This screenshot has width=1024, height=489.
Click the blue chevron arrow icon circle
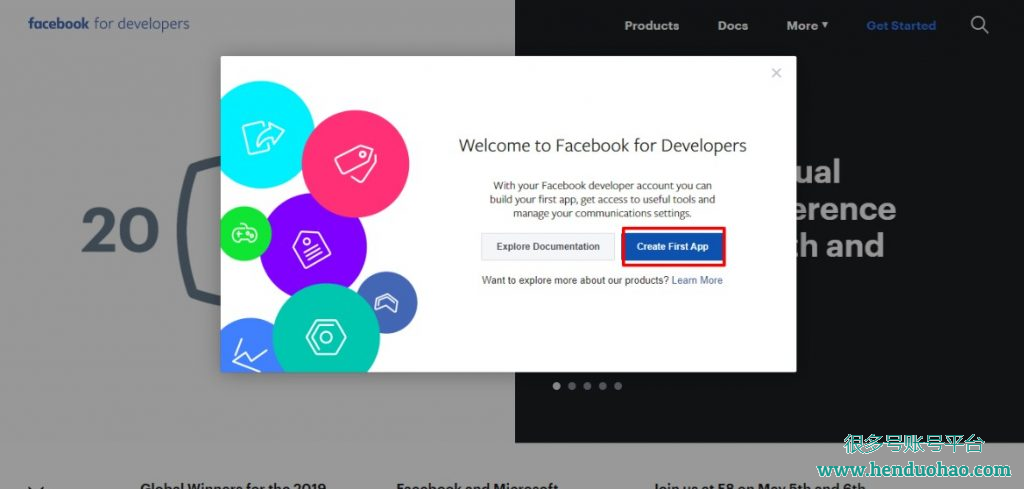click(x=387, y=302)
